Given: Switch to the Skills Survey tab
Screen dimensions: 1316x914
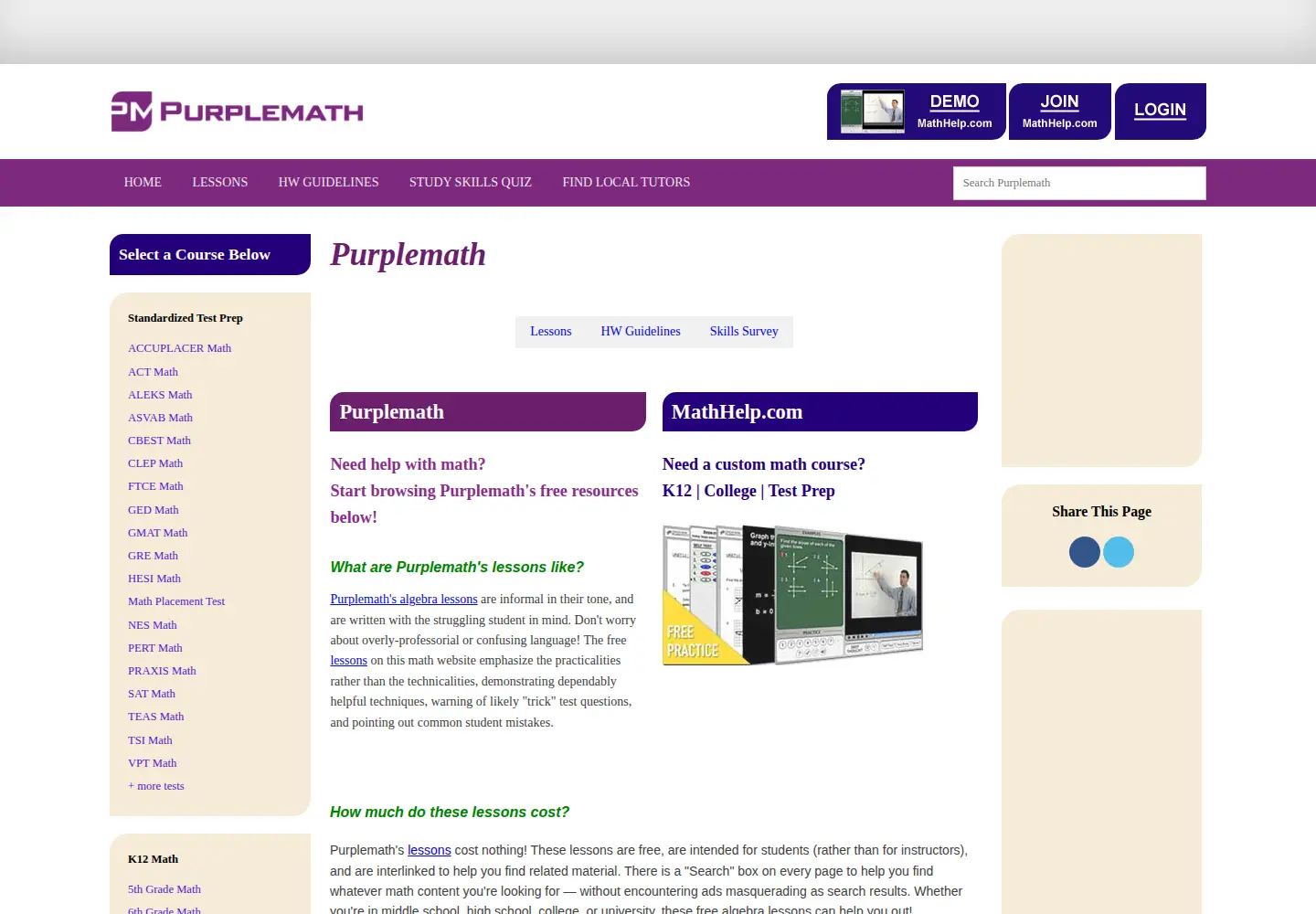Looking at the screenshot, I should [x=744, y=332].
